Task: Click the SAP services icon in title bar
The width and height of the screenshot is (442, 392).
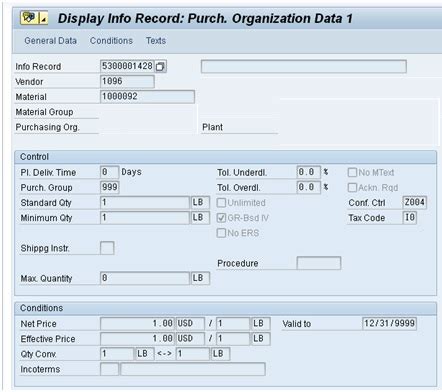Action: coord(29,17)
